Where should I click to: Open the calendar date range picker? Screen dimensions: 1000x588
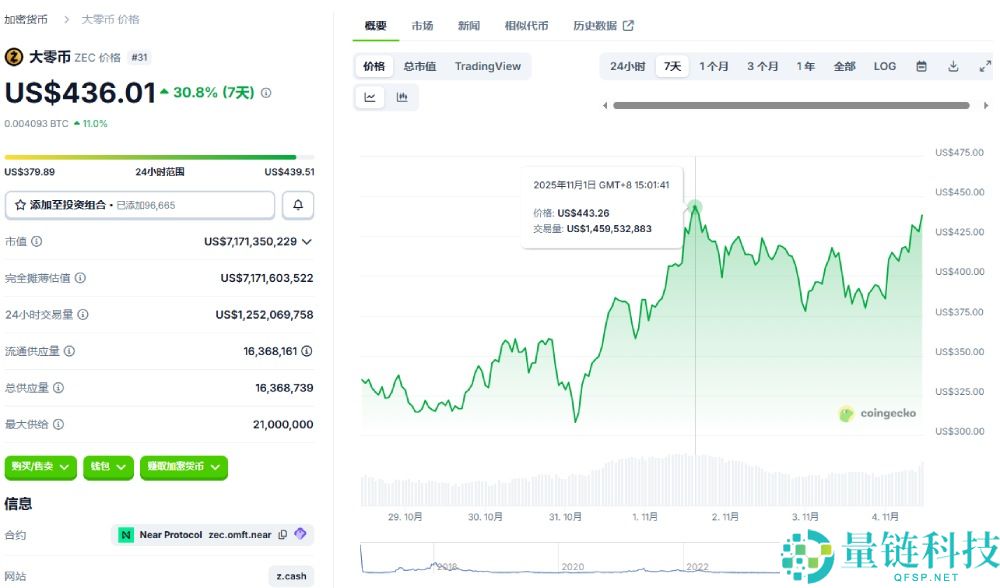click(x=921, y=67)
